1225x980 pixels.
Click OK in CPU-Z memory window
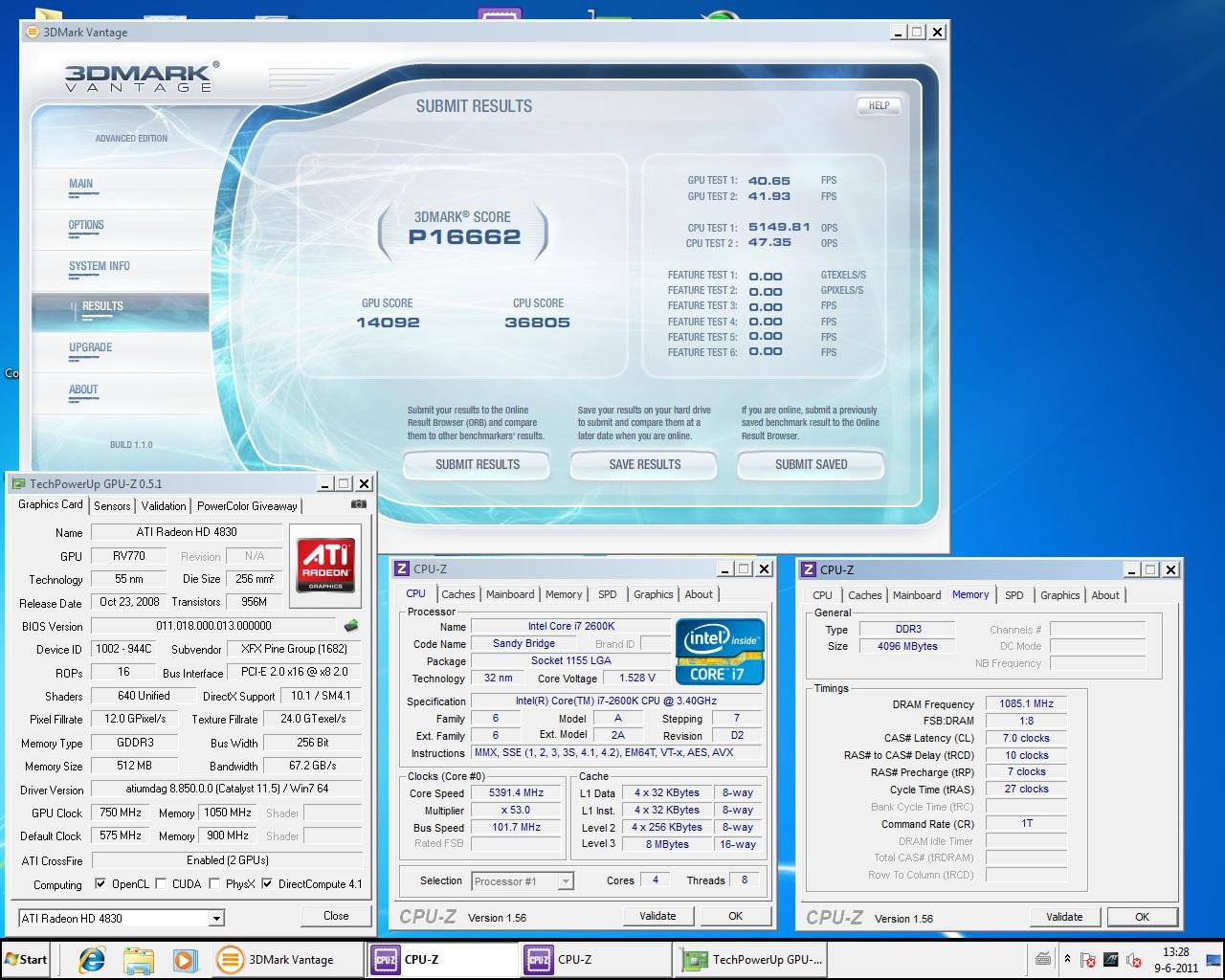[1142, 917]
